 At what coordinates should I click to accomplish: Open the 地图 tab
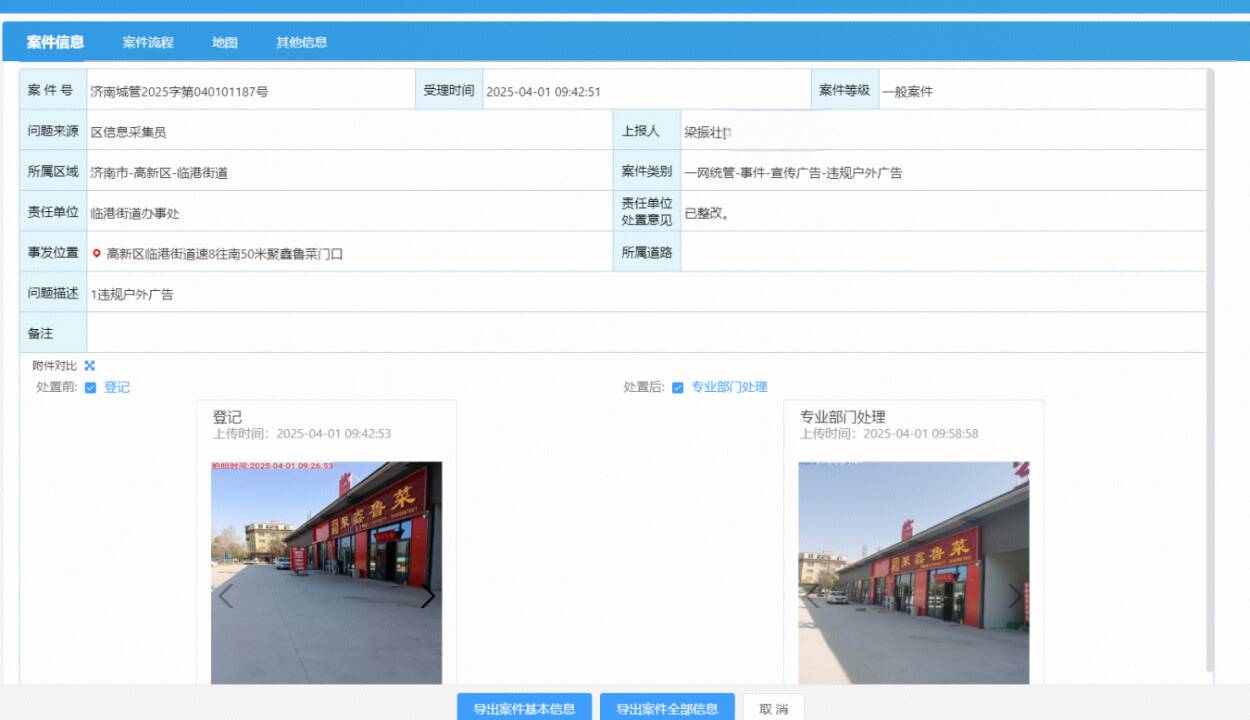tap(225, 43)
